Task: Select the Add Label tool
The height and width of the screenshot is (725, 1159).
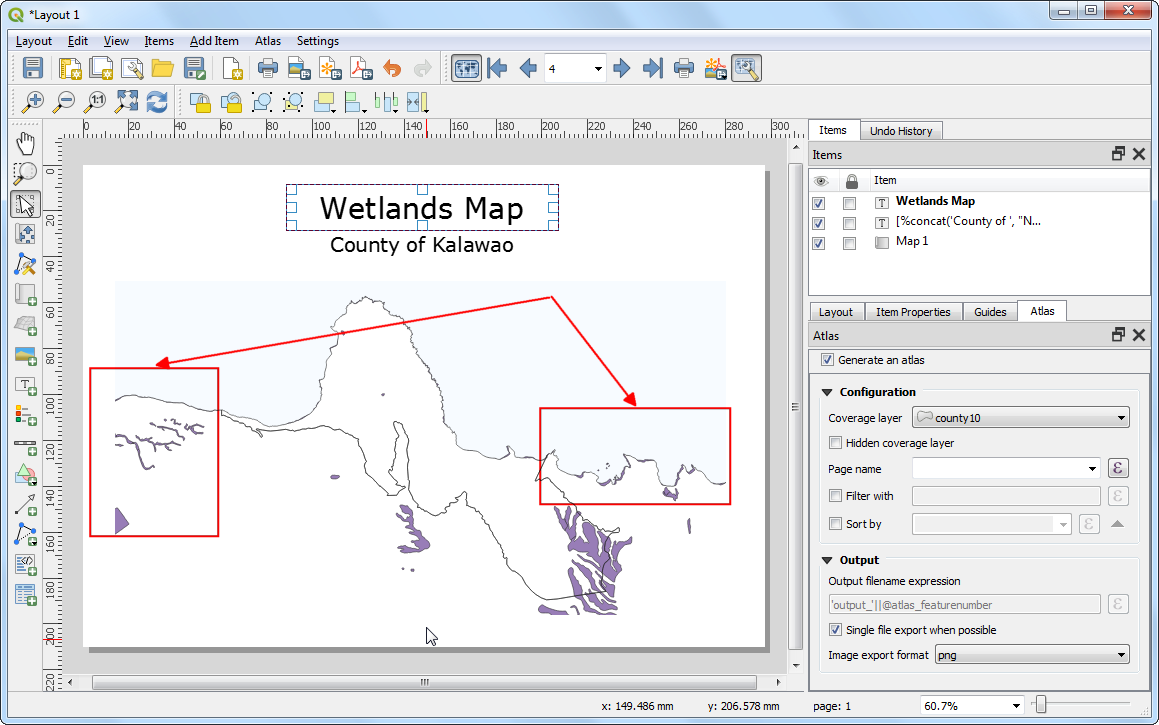Action: pos(26,385)
